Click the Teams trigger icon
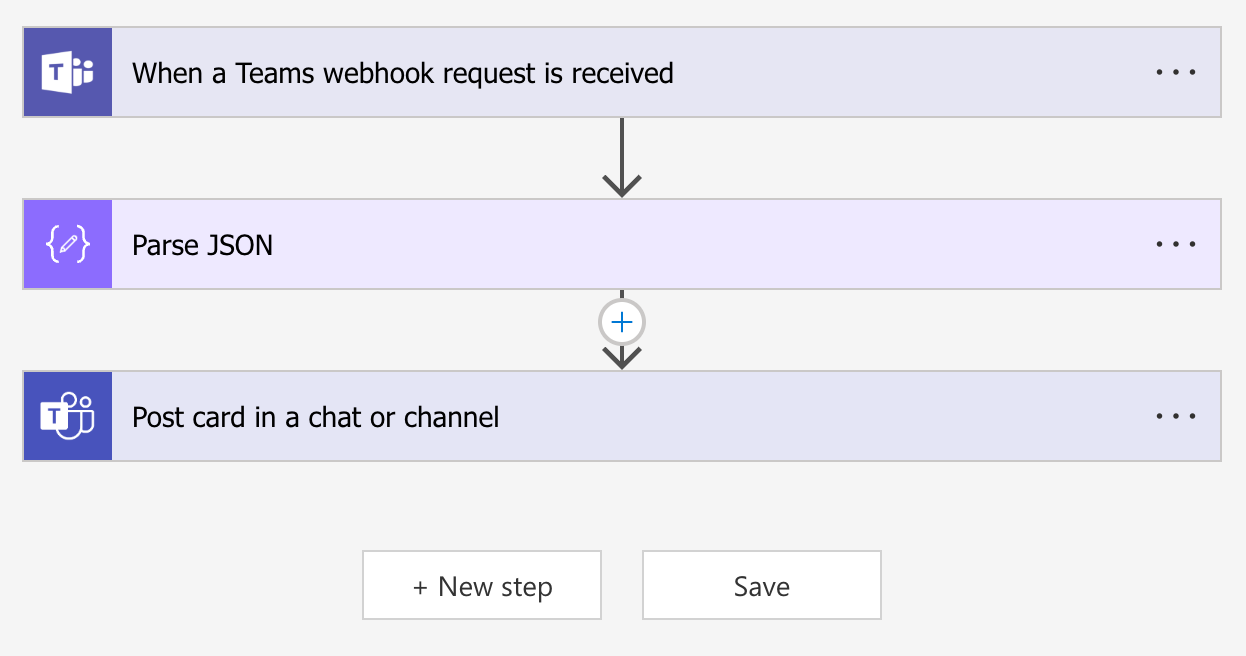The width and height of the screenshot is (1246, 656). [66, 71]
